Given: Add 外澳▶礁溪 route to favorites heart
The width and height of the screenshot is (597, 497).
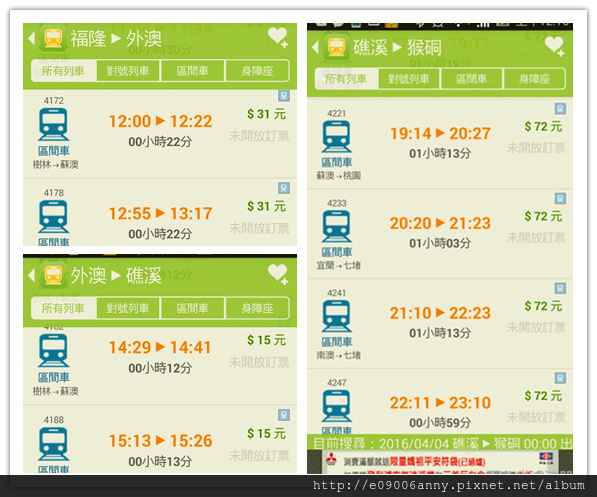Looking at the screenshot, I should coord(278,274).
